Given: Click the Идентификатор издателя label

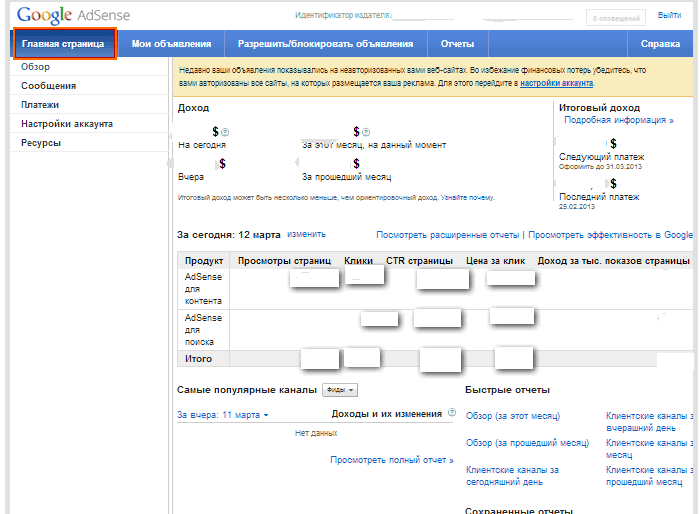Looking at the screenshot, I should coord(343,15).
